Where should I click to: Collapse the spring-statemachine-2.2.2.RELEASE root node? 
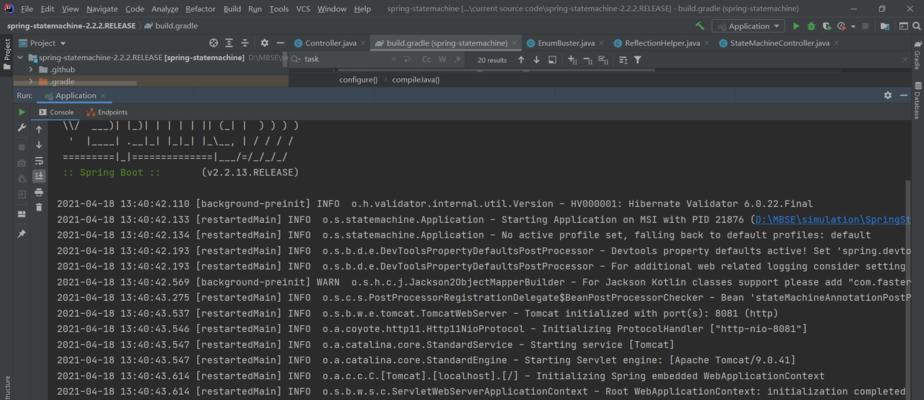pyautogui.click(x=21, y=57)
